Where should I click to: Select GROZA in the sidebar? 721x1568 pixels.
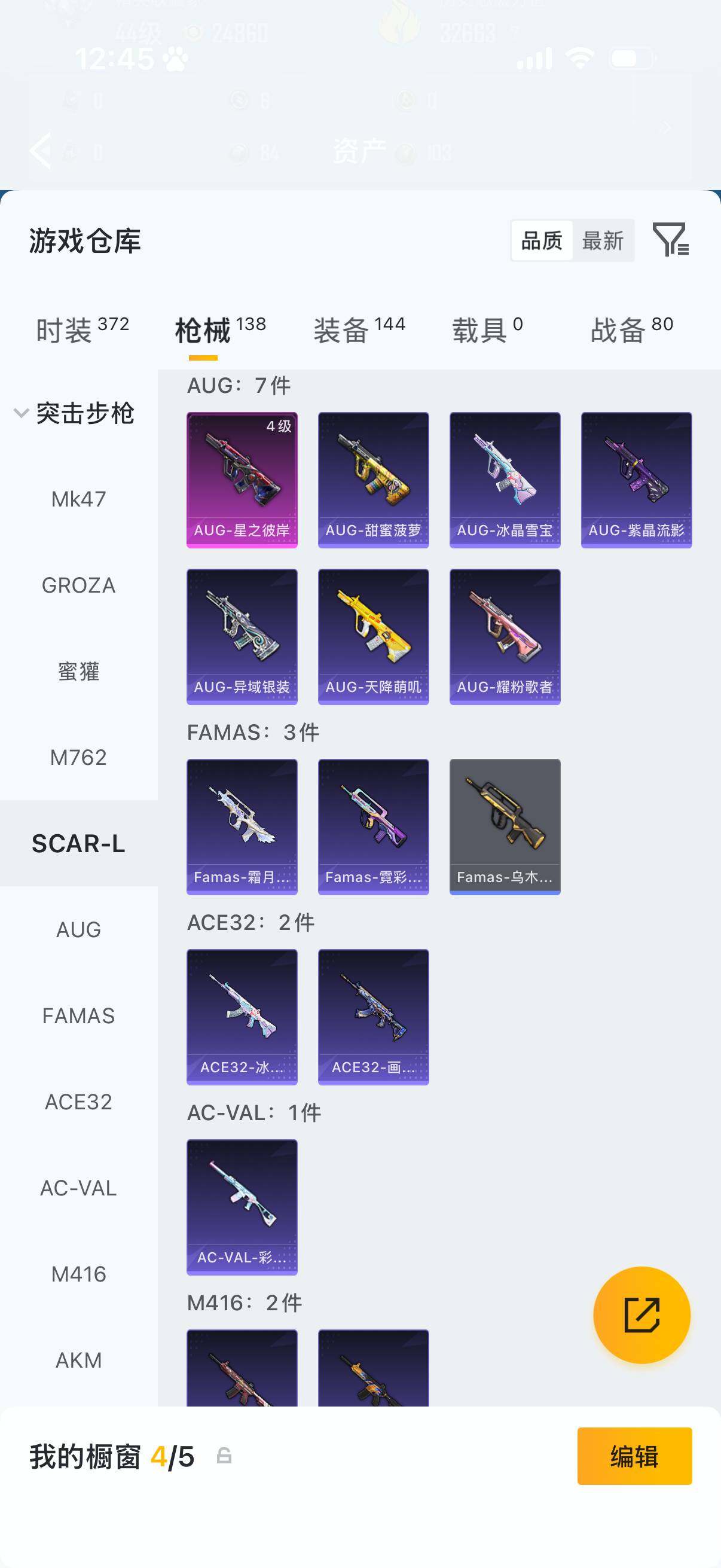point(78,585)
